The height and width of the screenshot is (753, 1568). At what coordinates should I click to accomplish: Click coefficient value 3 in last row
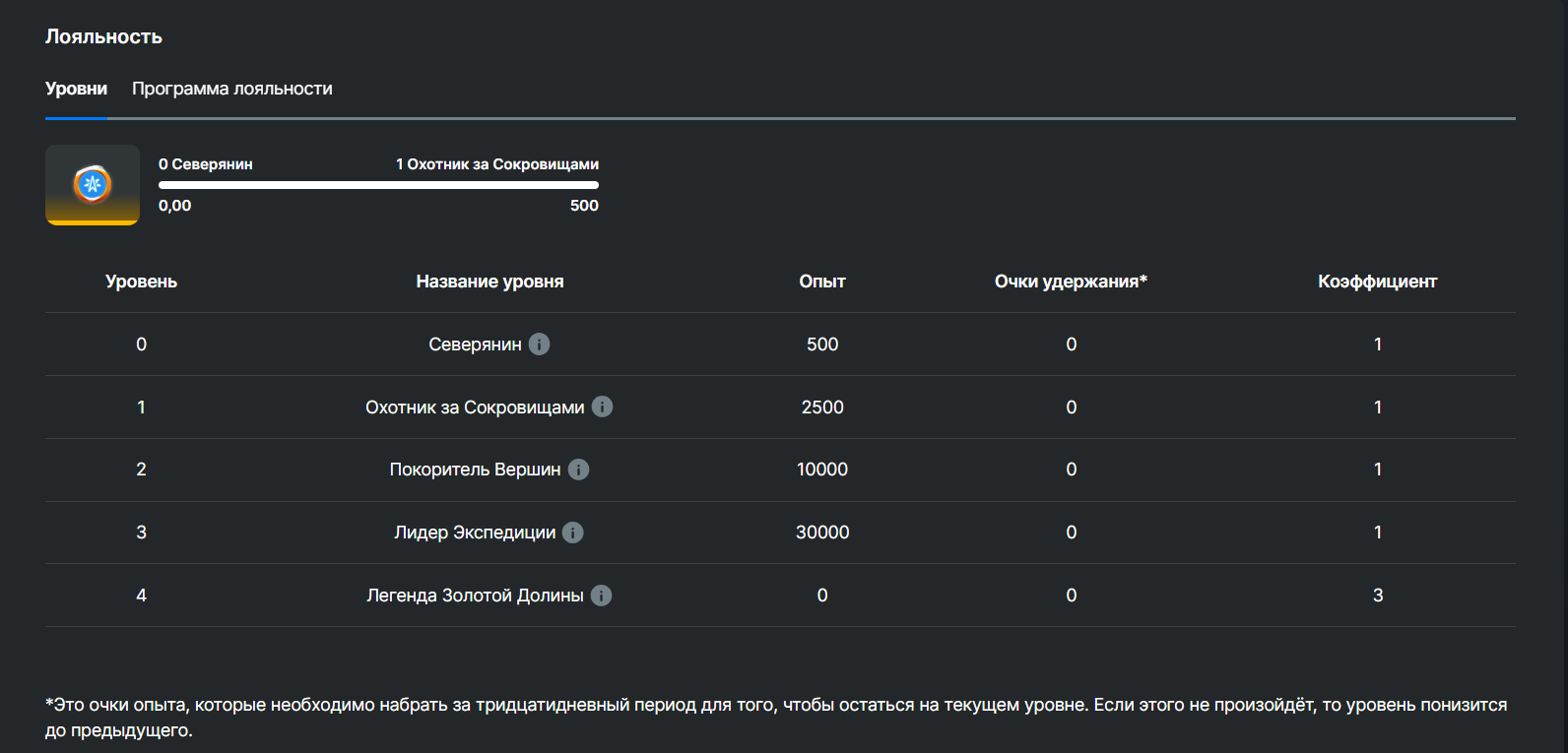pyautogui.click(x=1378, y=596)
